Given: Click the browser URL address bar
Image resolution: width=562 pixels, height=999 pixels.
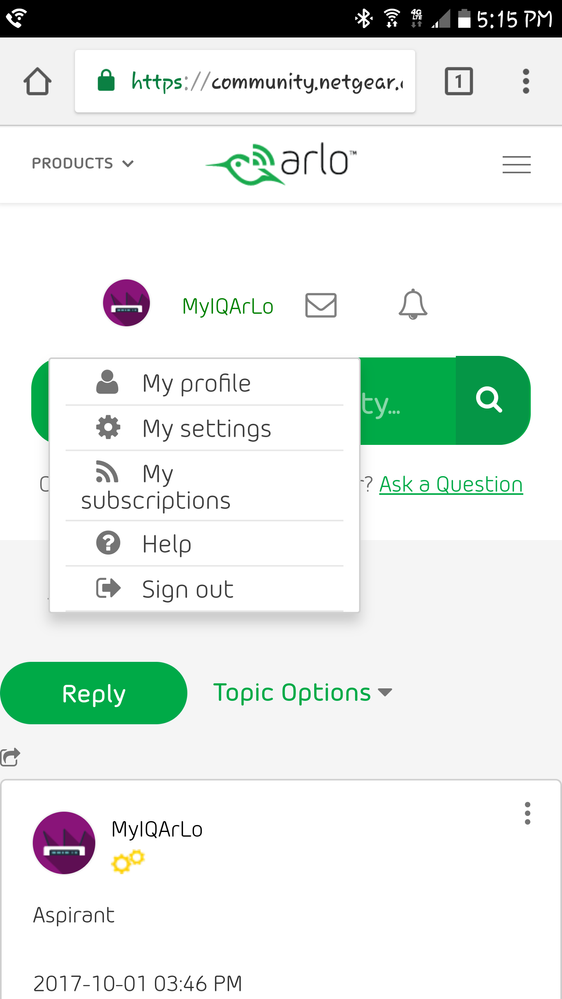Looking at the screenshot, I should point(245,82).
